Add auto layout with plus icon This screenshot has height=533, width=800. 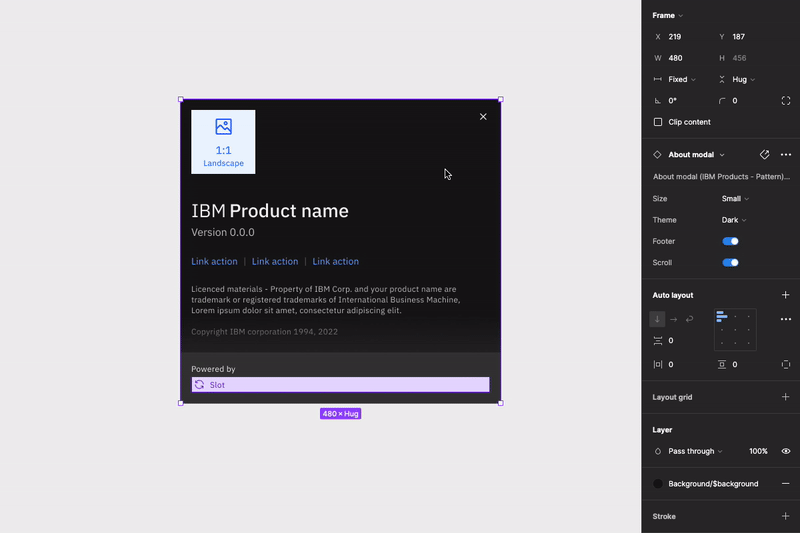click(x=786, y=295)
